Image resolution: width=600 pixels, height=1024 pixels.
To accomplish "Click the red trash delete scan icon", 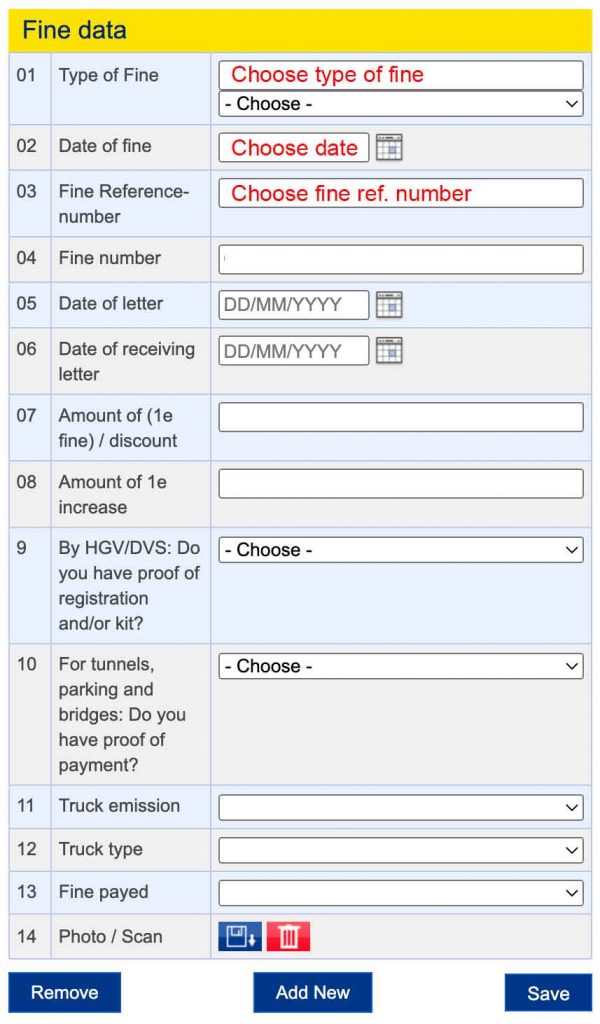I will pos(288,936).
